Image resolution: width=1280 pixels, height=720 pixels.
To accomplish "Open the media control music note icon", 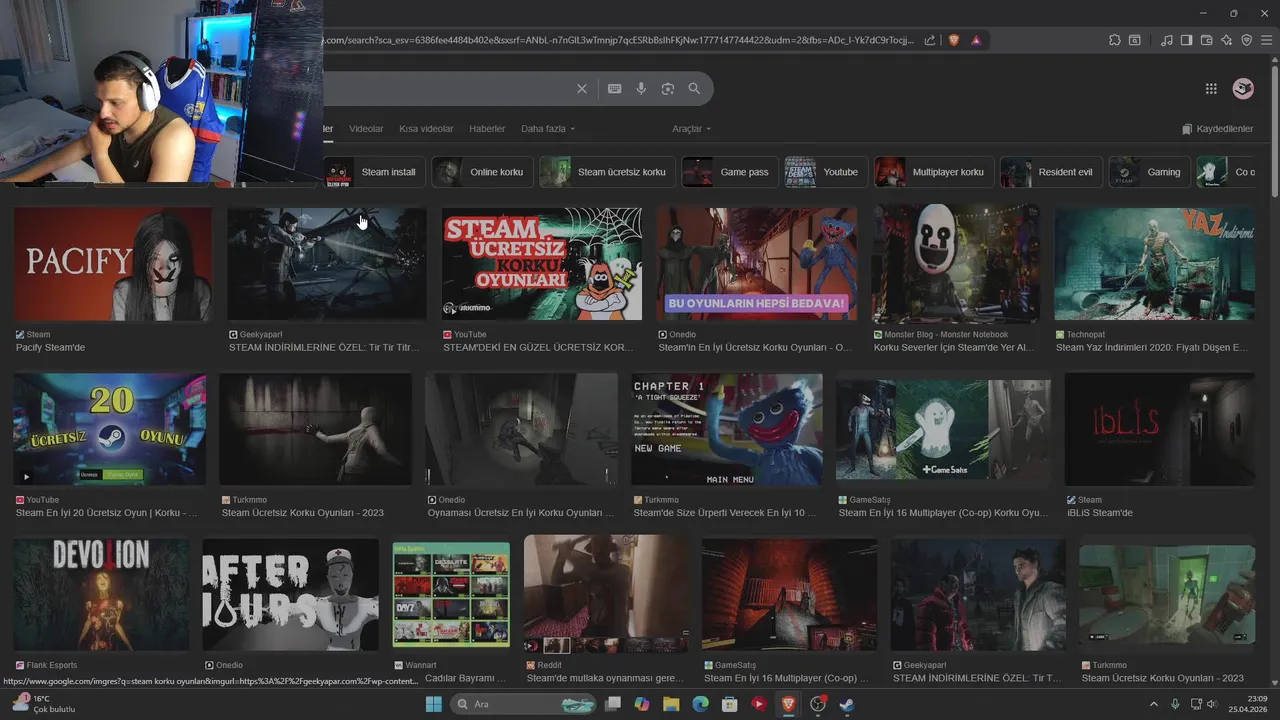I will (x=1167, y=40).
